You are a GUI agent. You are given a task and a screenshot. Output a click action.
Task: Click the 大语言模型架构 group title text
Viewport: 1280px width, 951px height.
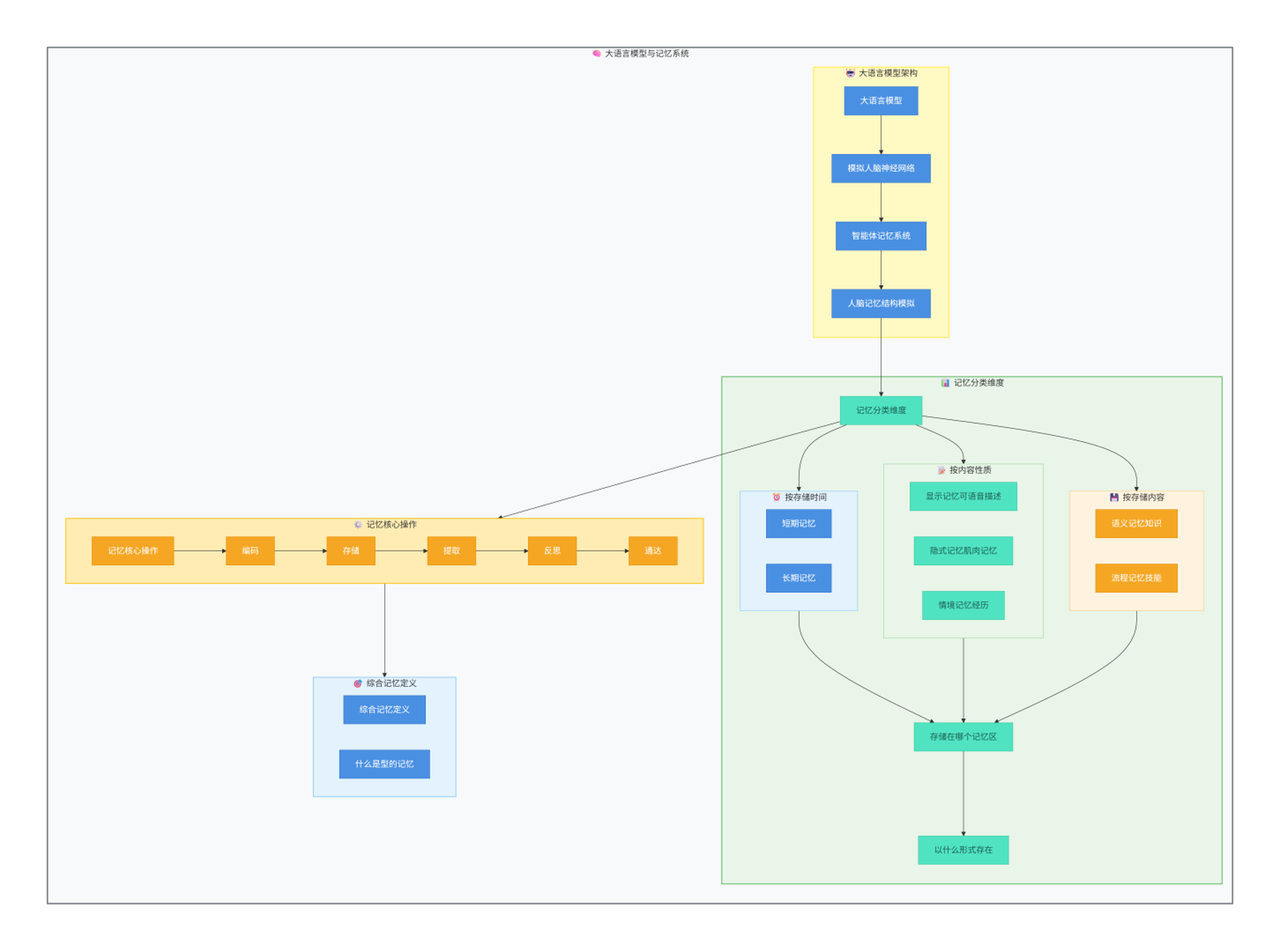(x=888, y=73)
